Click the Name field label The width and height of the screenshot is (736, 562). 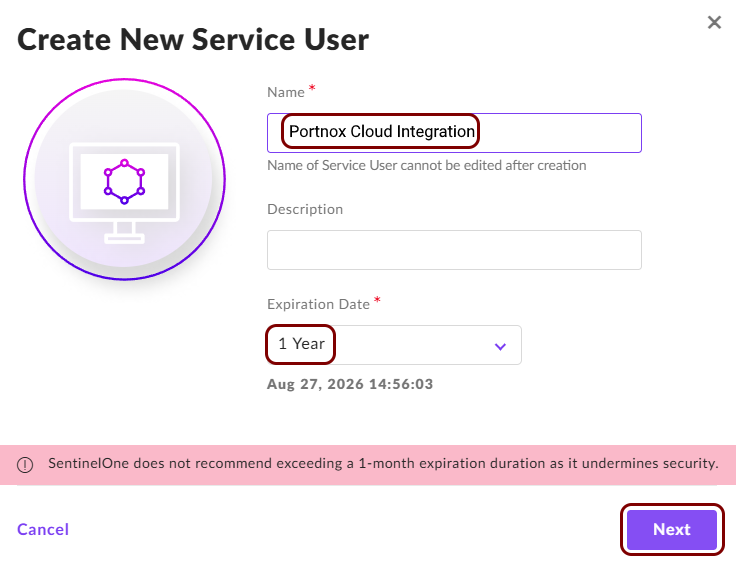click(286, 92)
